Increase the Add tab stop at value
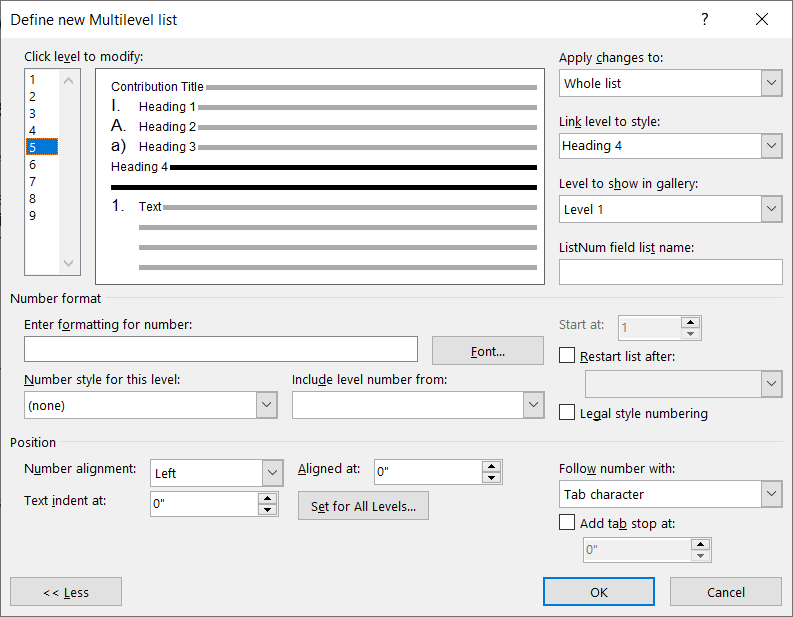The width and height of the screenshot is (793, 617). pos(700,544)
